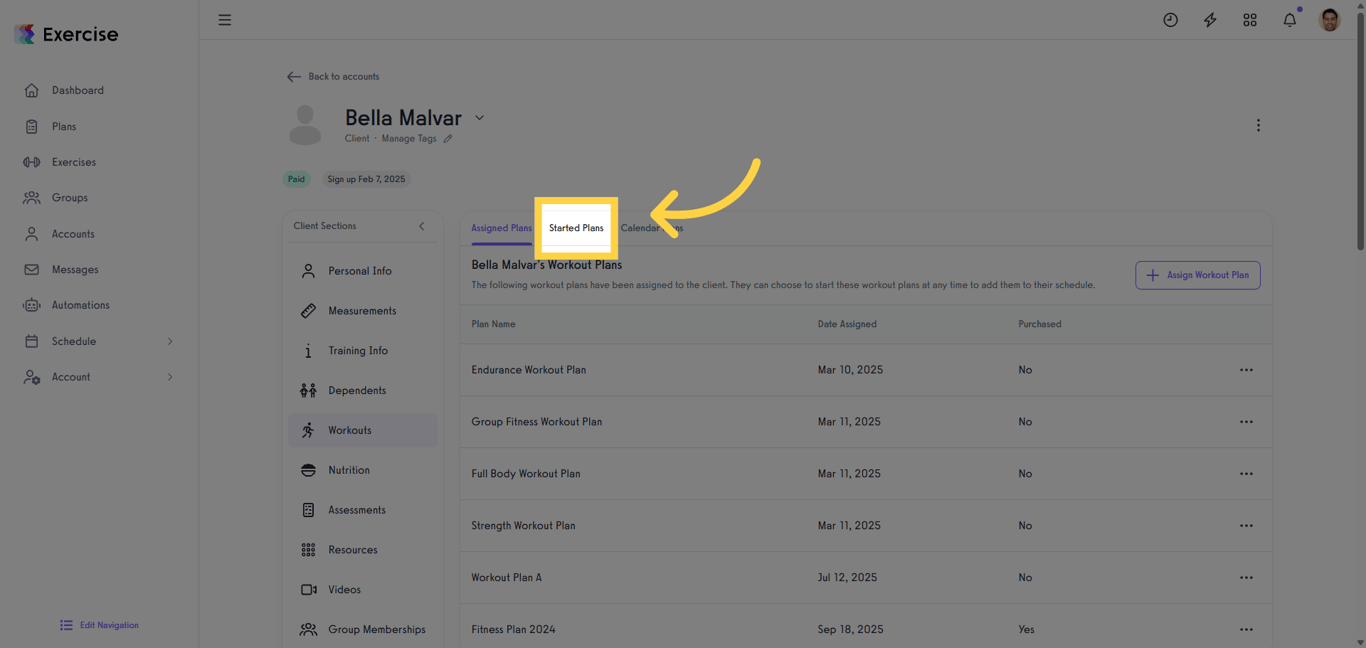Open Dependents section

point(363,390)
